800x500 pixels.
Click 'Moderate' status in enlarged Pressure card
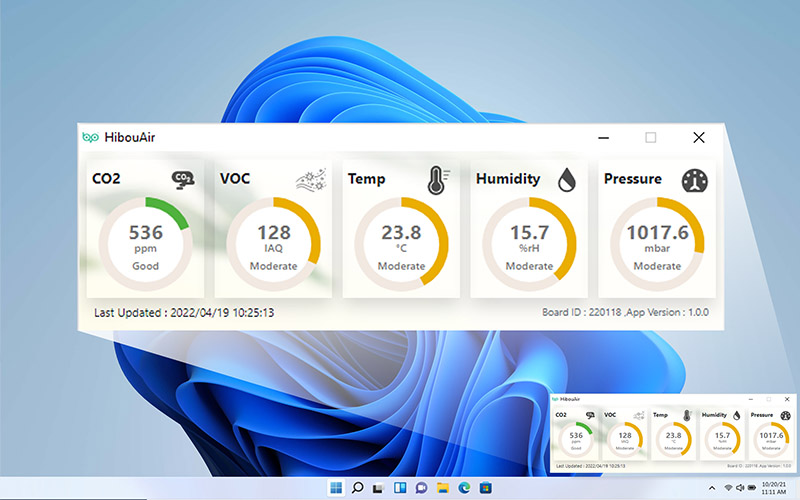point(658,266)
